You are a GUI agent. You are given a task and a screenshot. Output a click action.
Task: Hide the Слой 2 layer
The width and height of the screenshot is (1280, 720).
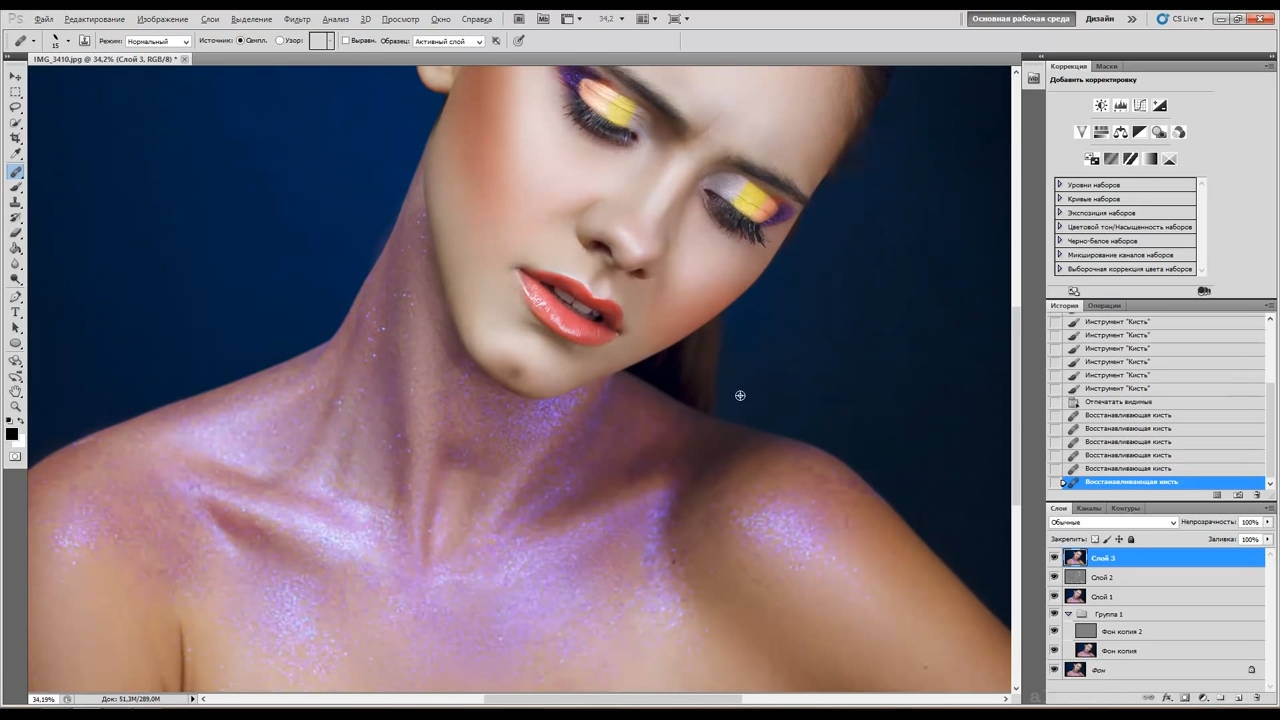click(x=1054, y=577)
